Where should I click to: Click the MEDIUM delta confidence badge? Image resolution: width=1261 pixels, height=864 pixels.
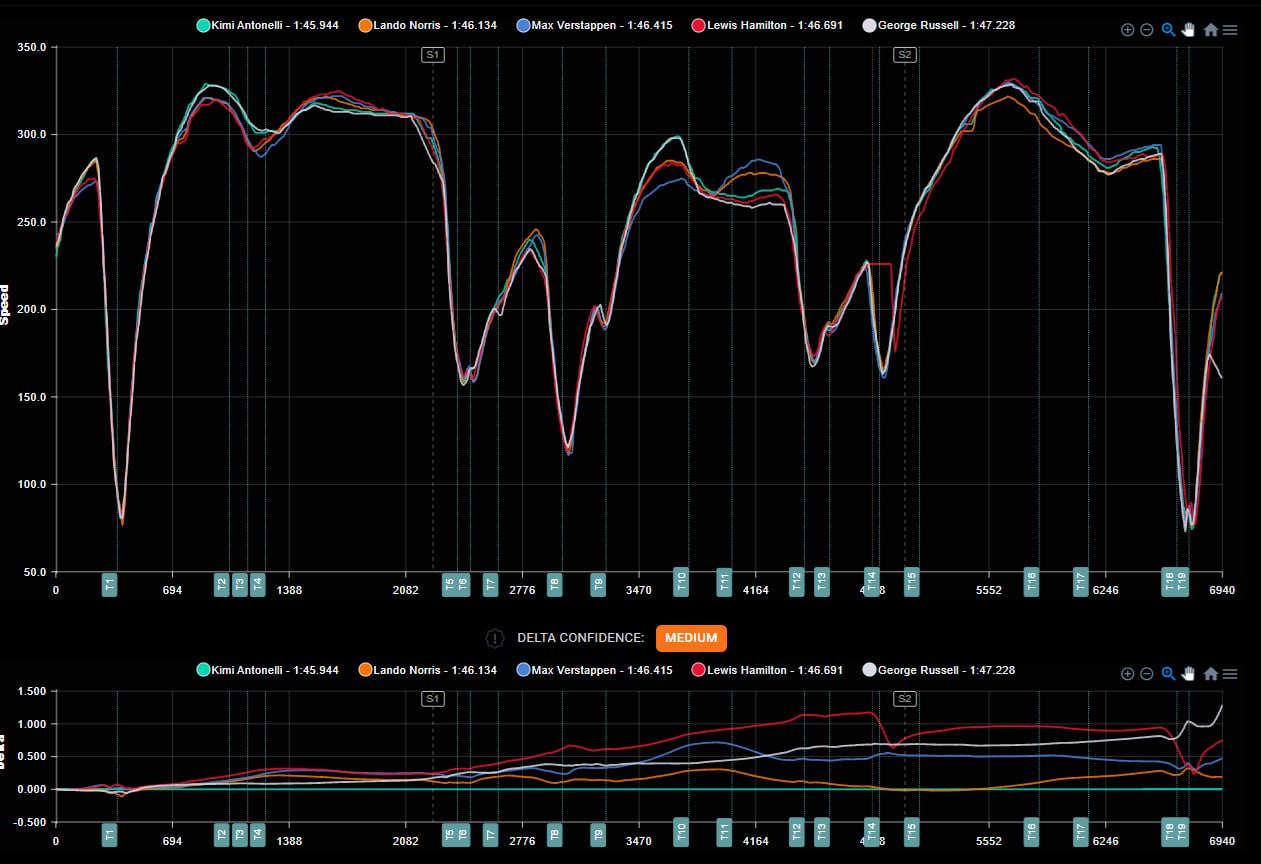coord(691,638)
